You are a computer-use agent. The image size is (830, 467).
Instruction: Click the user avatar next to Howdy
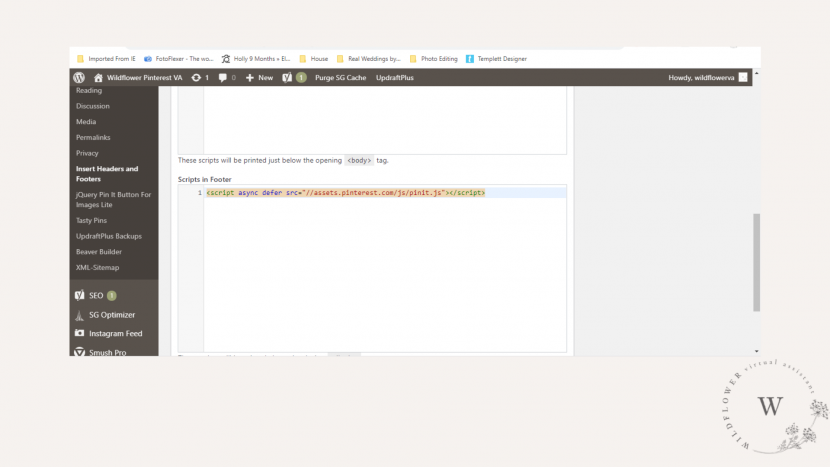point(743,77)
